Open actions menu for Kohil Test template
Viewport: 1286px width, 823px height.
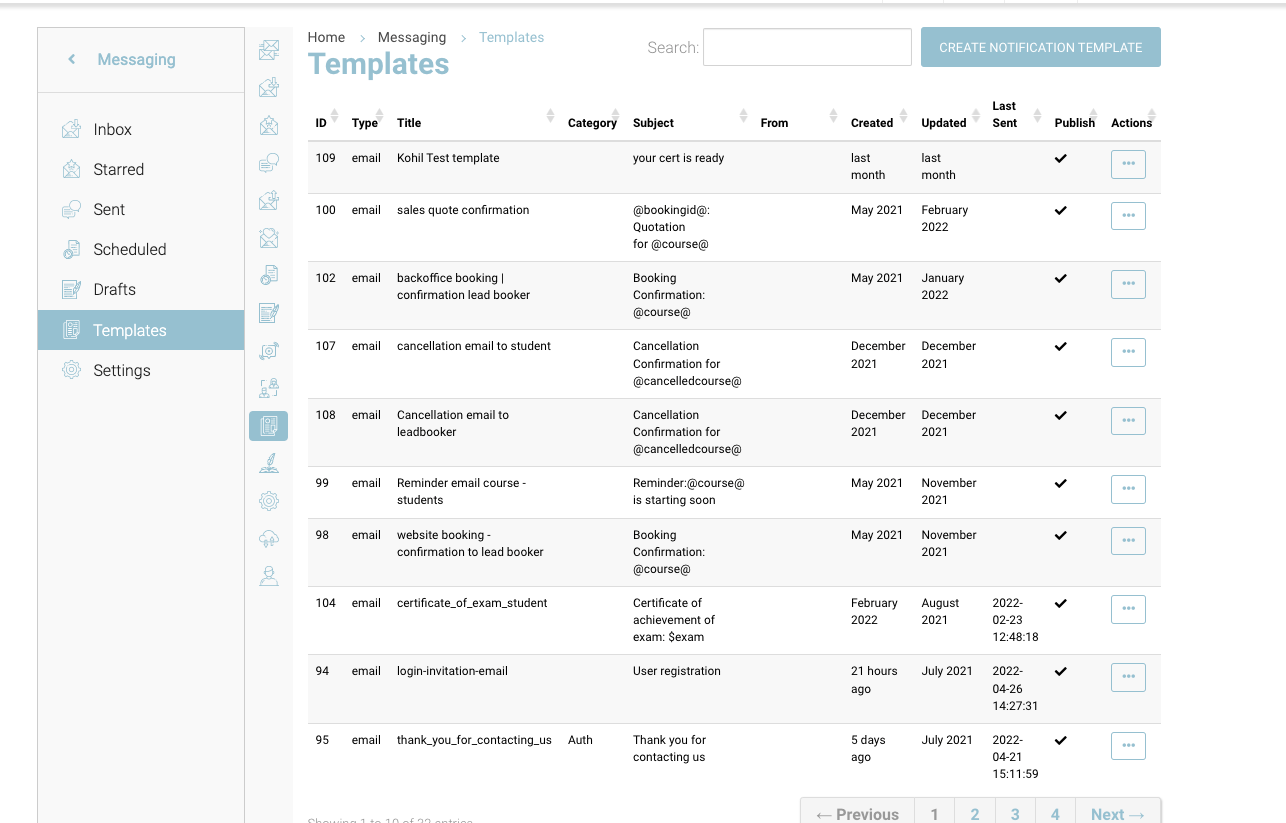(x=1128, y=164)
